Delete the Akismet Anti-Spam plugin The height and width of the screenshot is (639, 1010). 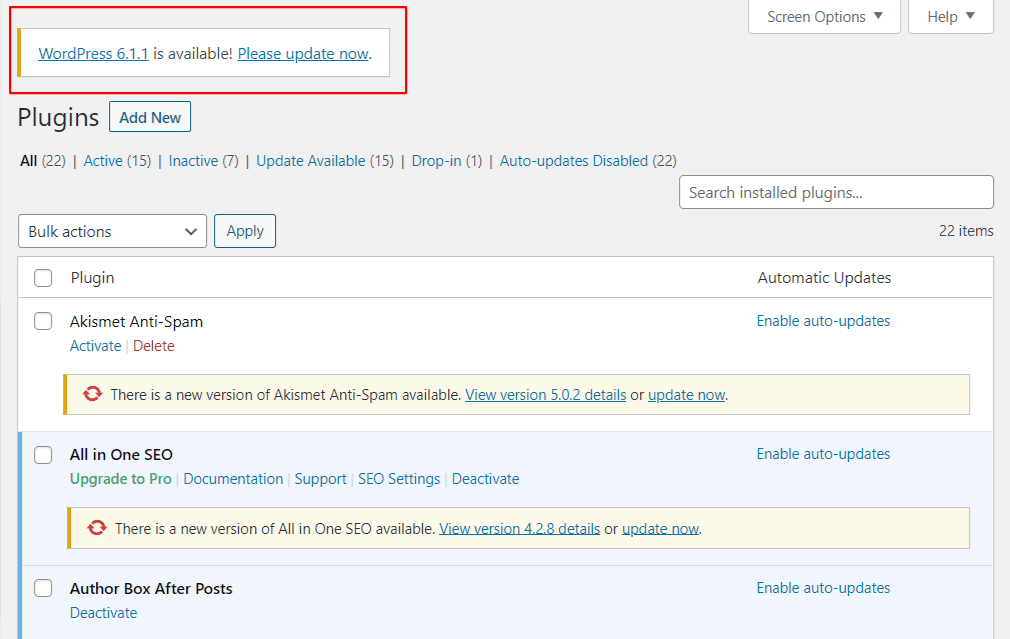(154, 346)
